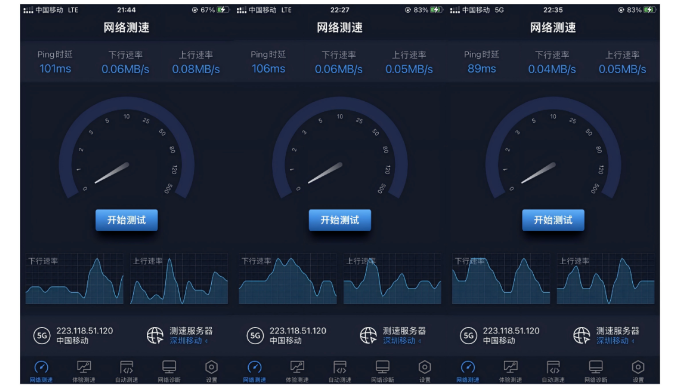Tap the 5G signal indicator in the 22:35 status bar
Screen dimensions: 680x389
(499, 10)
